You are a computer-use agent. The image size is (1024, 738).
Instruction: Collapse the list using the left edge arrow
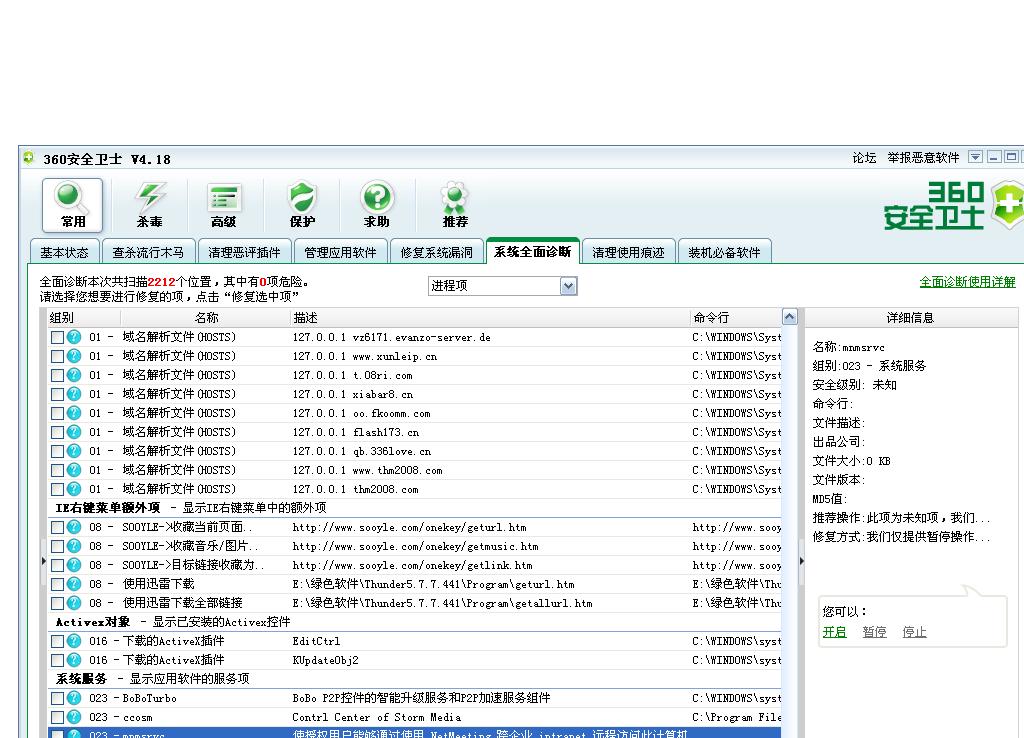pos(44,561)
